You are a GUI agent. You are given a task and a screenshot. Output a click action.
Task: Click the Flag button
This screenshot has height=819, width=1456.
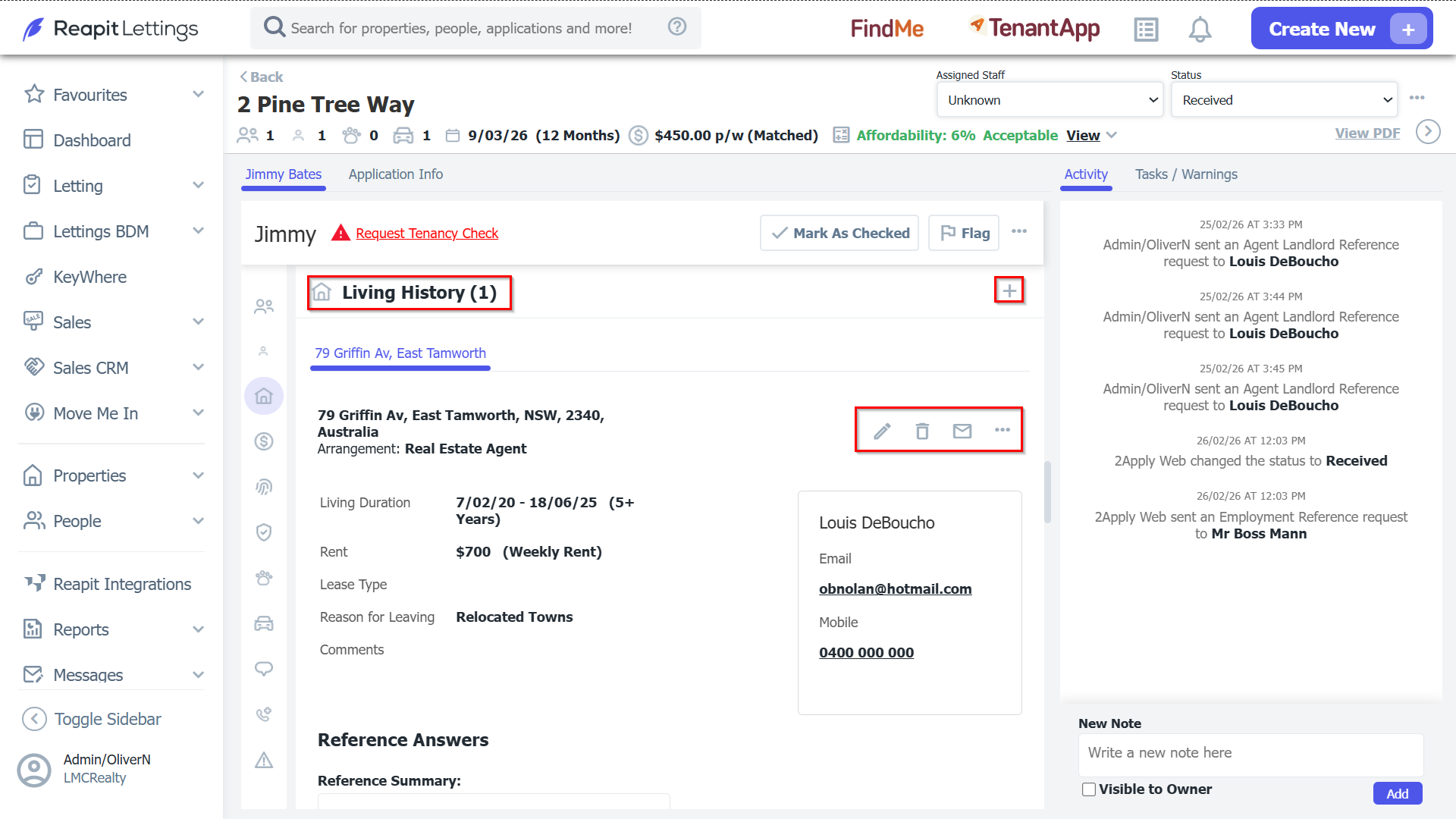(x=964, y=233)
